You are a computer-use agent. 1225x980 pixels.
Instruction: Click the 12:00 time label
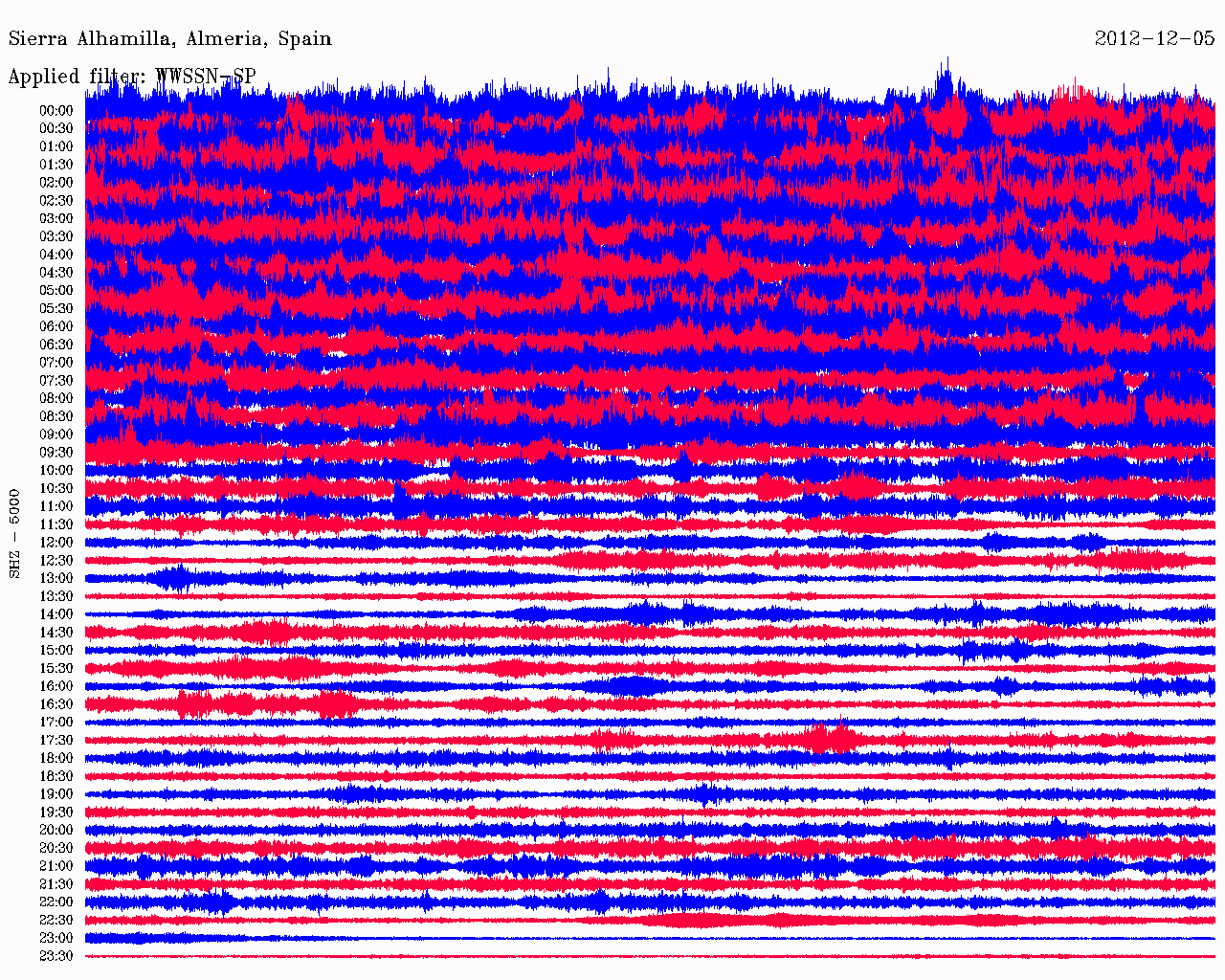[x=56, y=543]
